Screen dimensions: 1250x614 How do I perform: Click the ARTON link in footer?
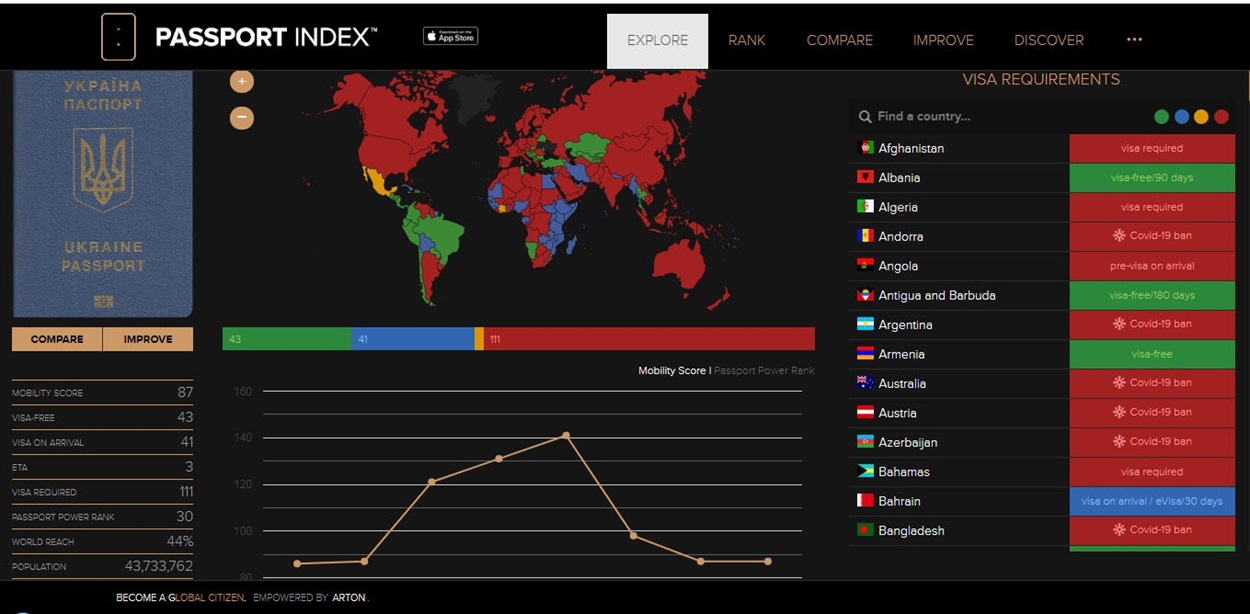(x=349, y=598)
